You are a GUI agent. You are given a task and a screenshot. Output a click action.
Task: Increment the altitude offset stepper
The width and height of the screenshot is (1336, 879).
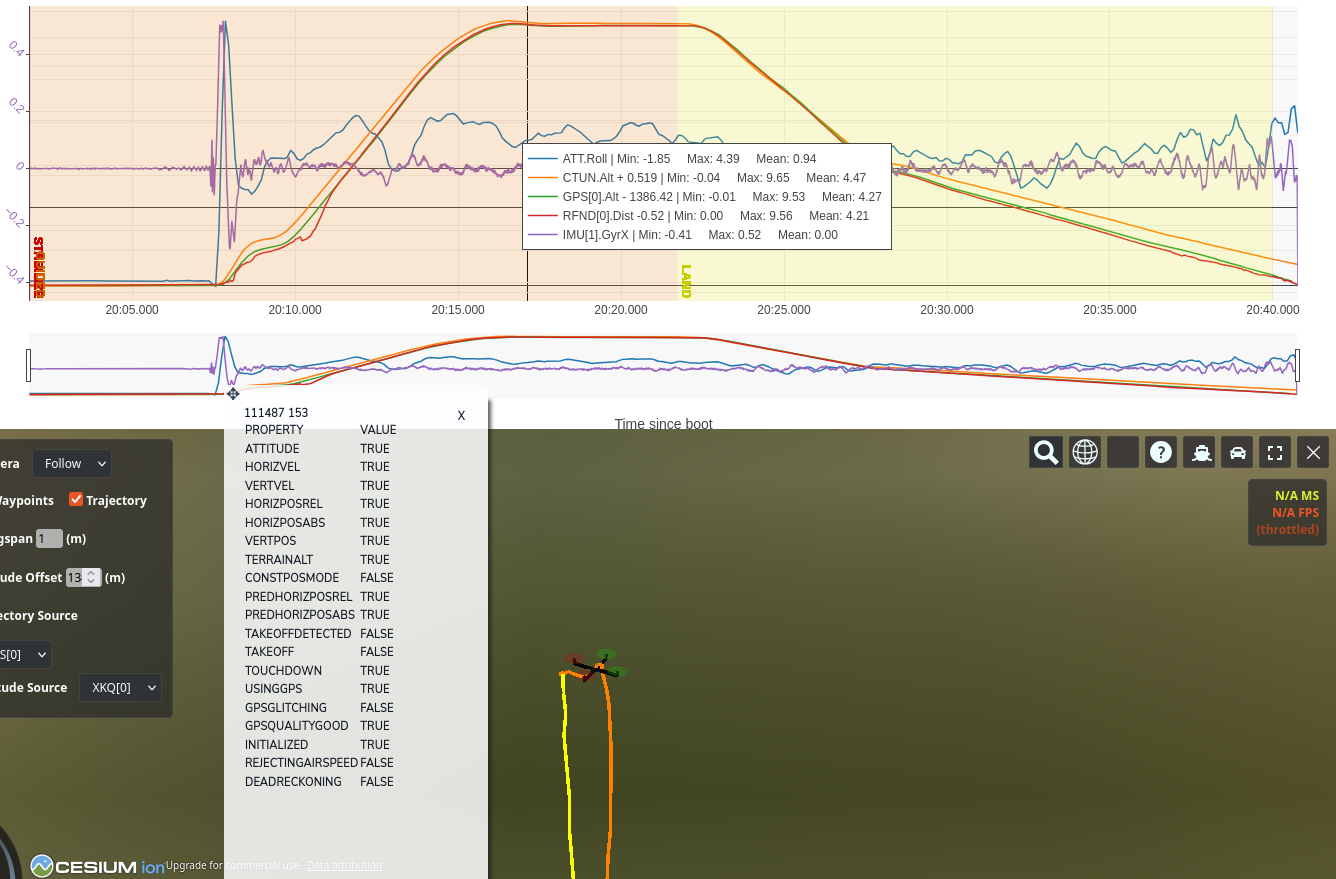92,573
